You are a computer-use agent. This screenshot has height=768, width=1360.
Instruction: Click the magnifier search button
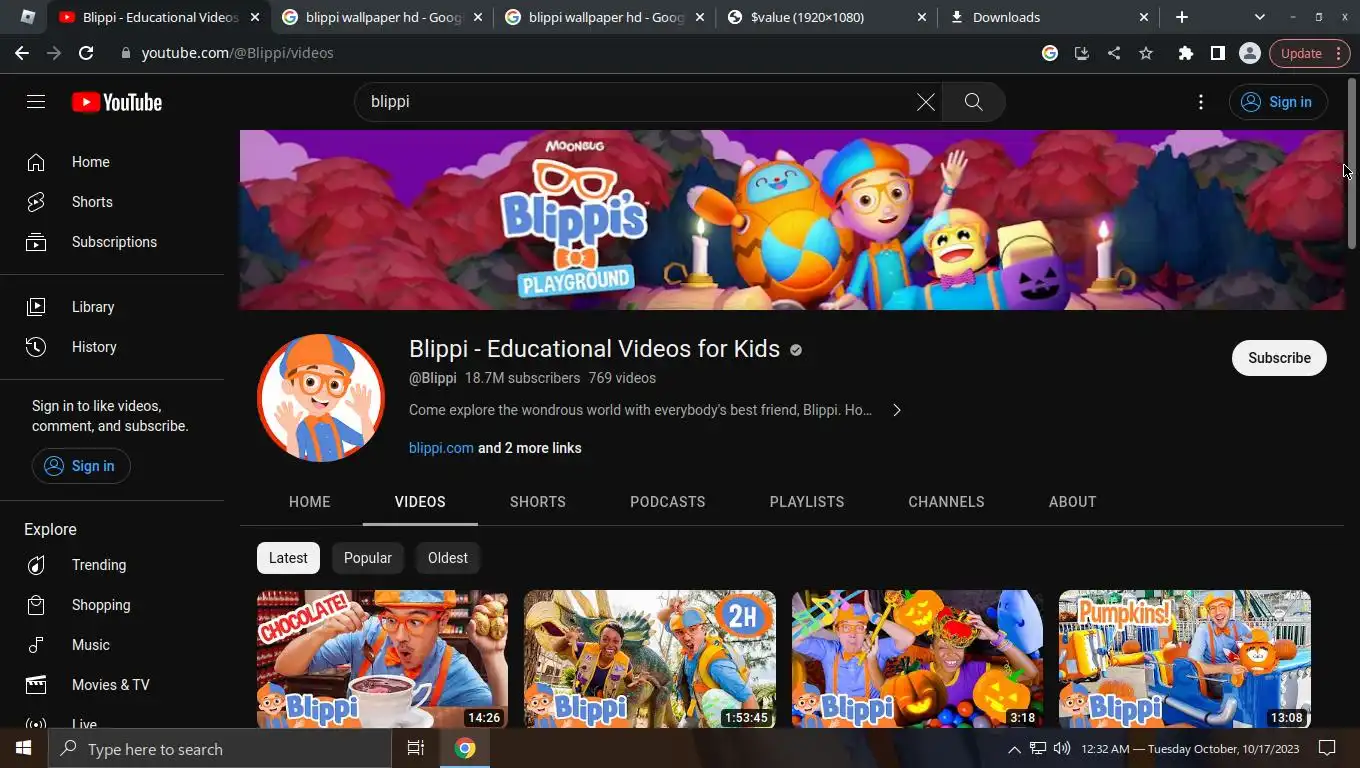click(973, 102)
